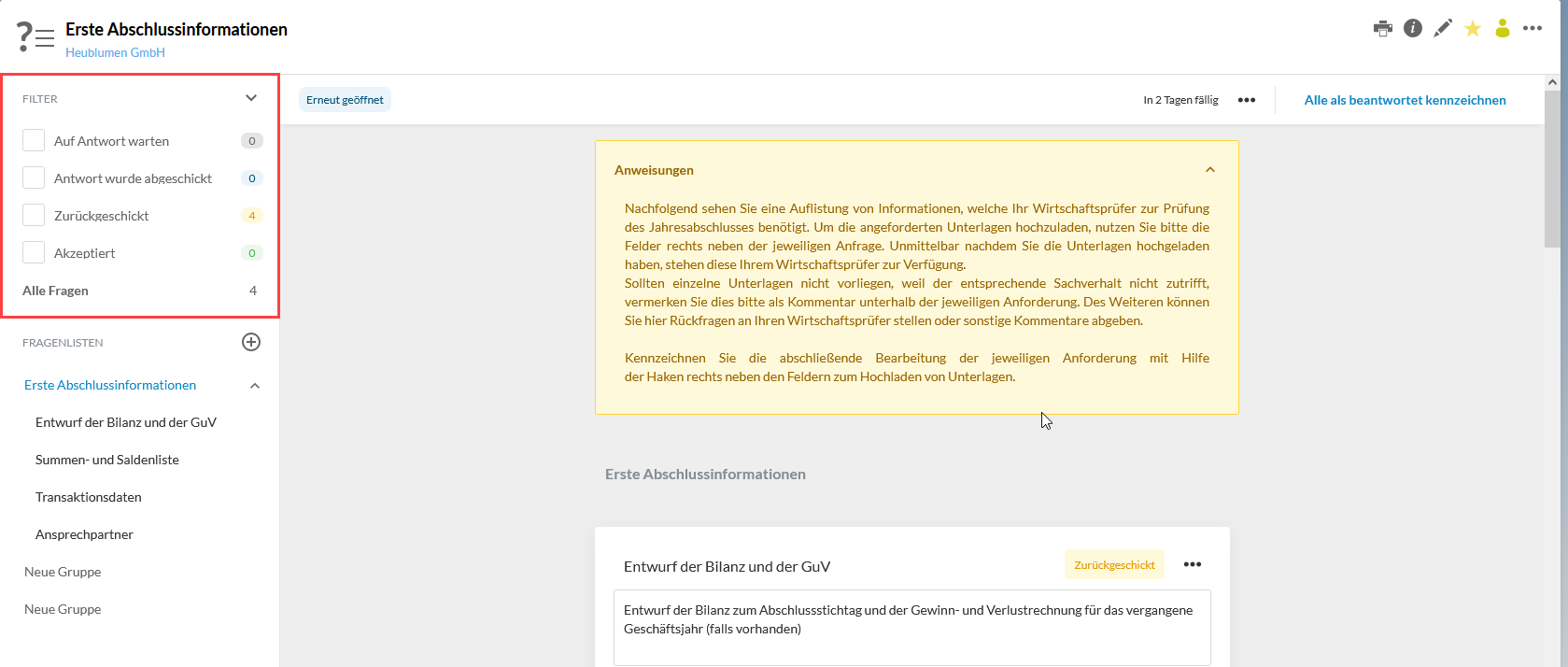This screenshot has height=667, width=1568.
Task: Click the Alle Fragen count 4
Action: point(253,291)
